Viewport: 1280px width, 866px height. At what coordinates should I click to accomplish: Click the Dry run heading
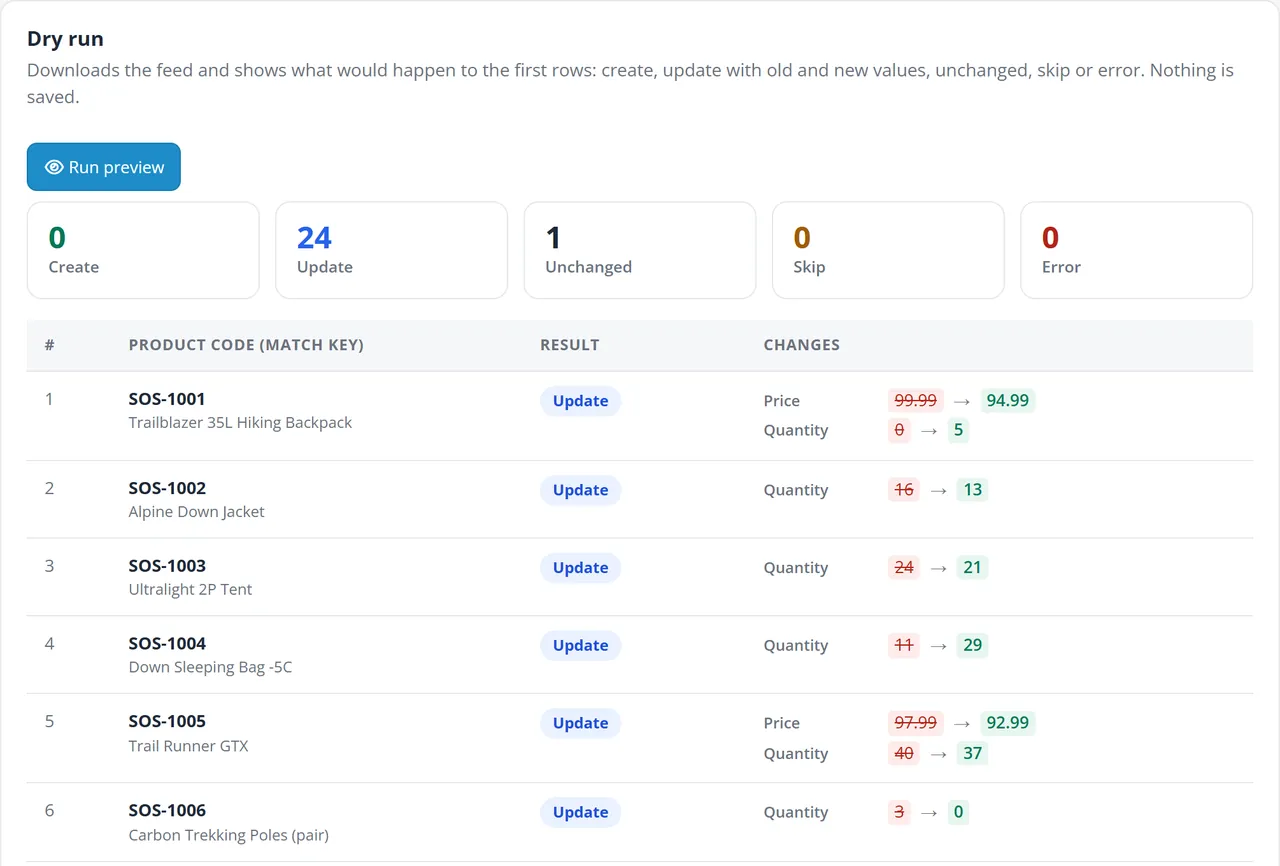coord(65,40)
